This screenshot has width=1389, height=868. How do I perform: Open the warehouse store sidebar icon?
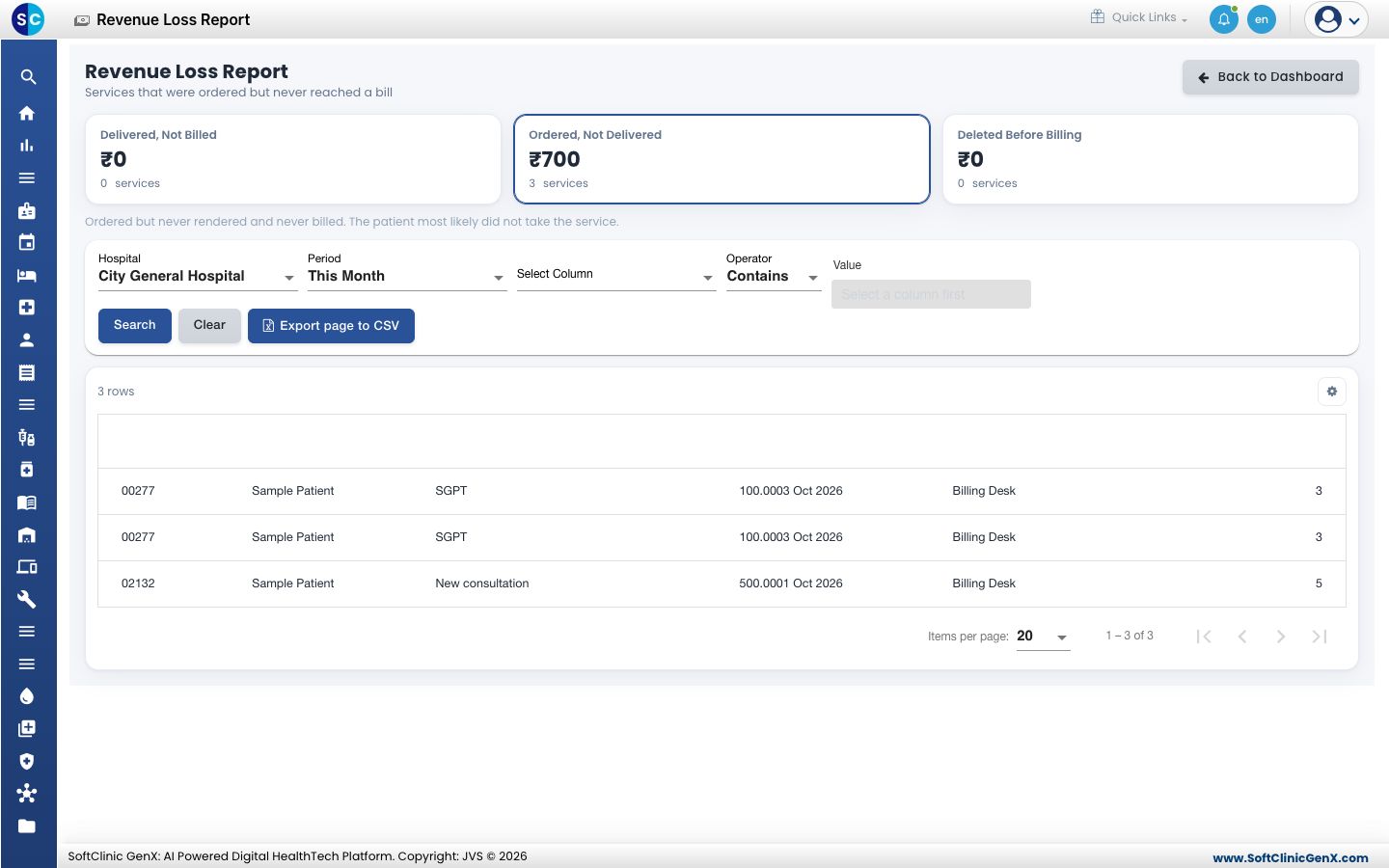(x=27, y=534)
